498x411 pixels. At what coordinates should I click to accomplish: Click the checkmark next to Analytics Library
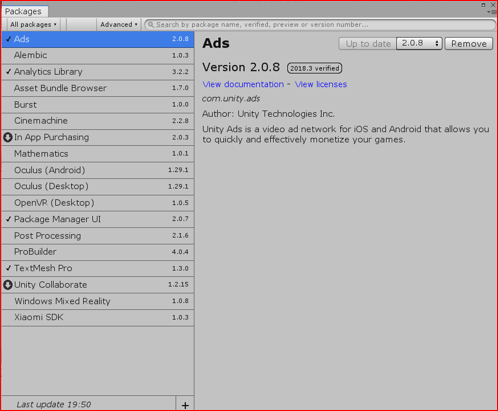(8, 72)
